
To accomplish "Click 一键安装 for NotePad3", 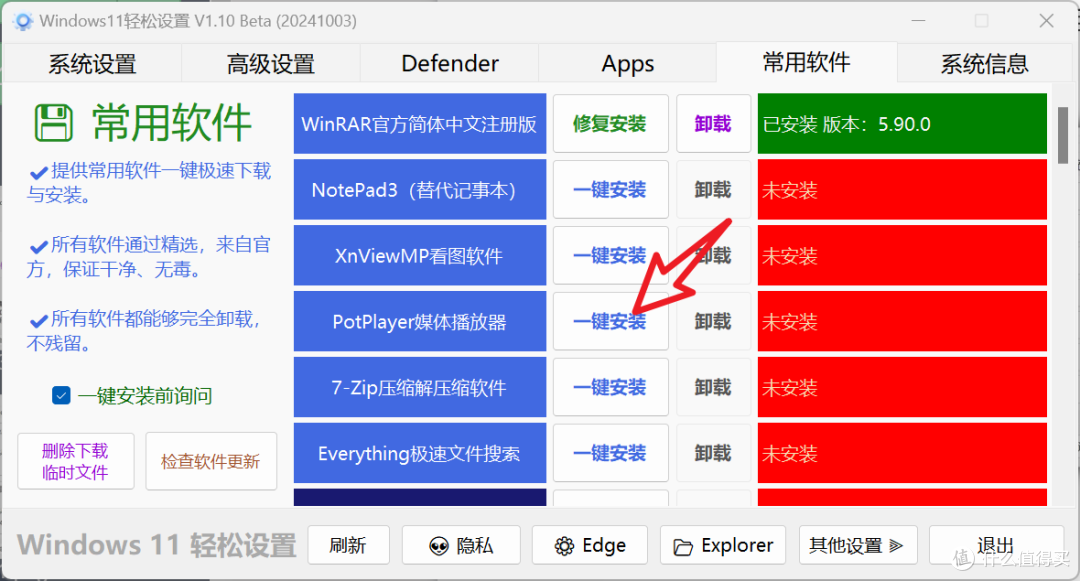I will [x=610, y=189].
